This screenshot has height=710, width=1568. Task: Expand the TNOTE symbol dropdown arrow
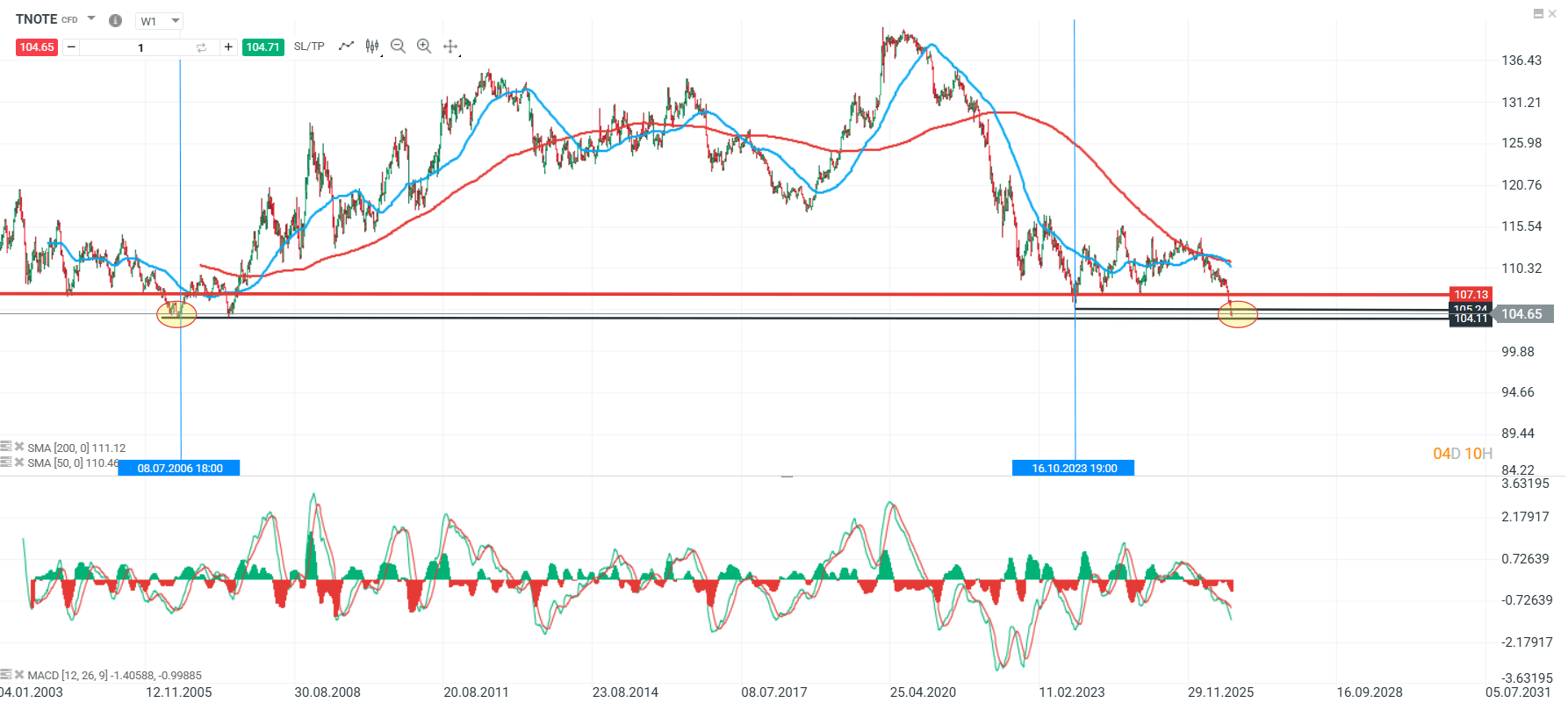tap(91, 18)
